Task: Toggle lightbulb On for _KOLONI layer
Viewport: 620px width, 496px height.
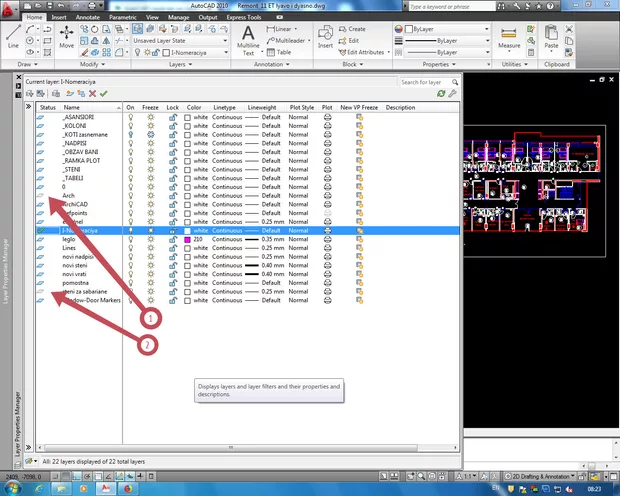Action: click(130, 126)
